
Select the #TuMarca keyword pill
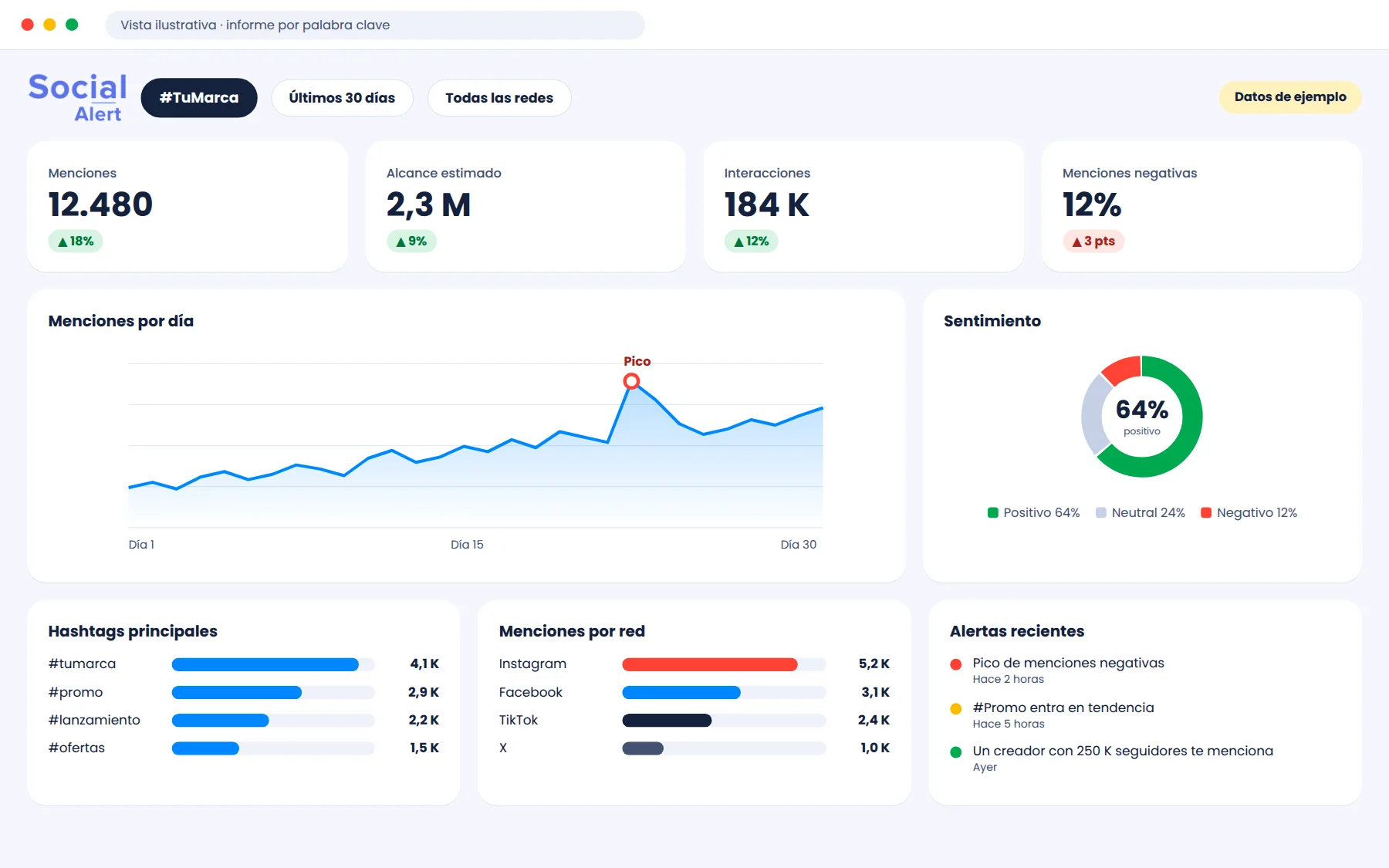point(199,98)
